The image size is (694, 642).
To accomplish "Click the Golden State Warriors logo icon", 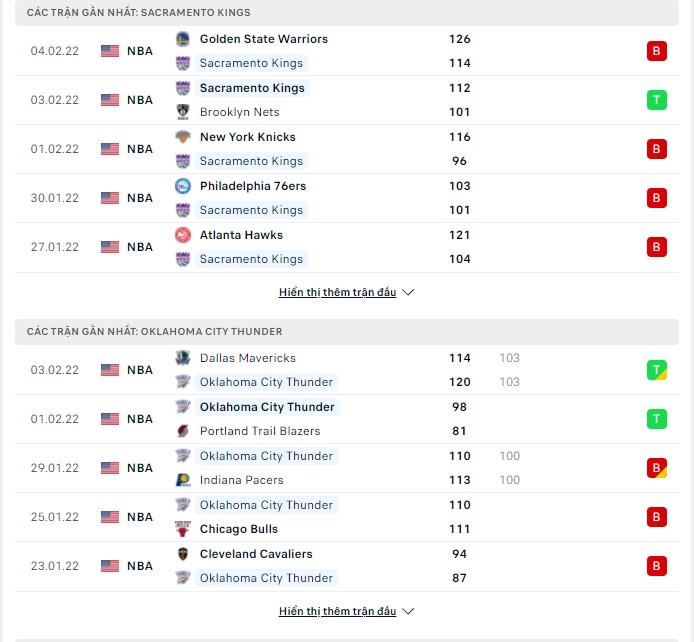I will [183, 39].
